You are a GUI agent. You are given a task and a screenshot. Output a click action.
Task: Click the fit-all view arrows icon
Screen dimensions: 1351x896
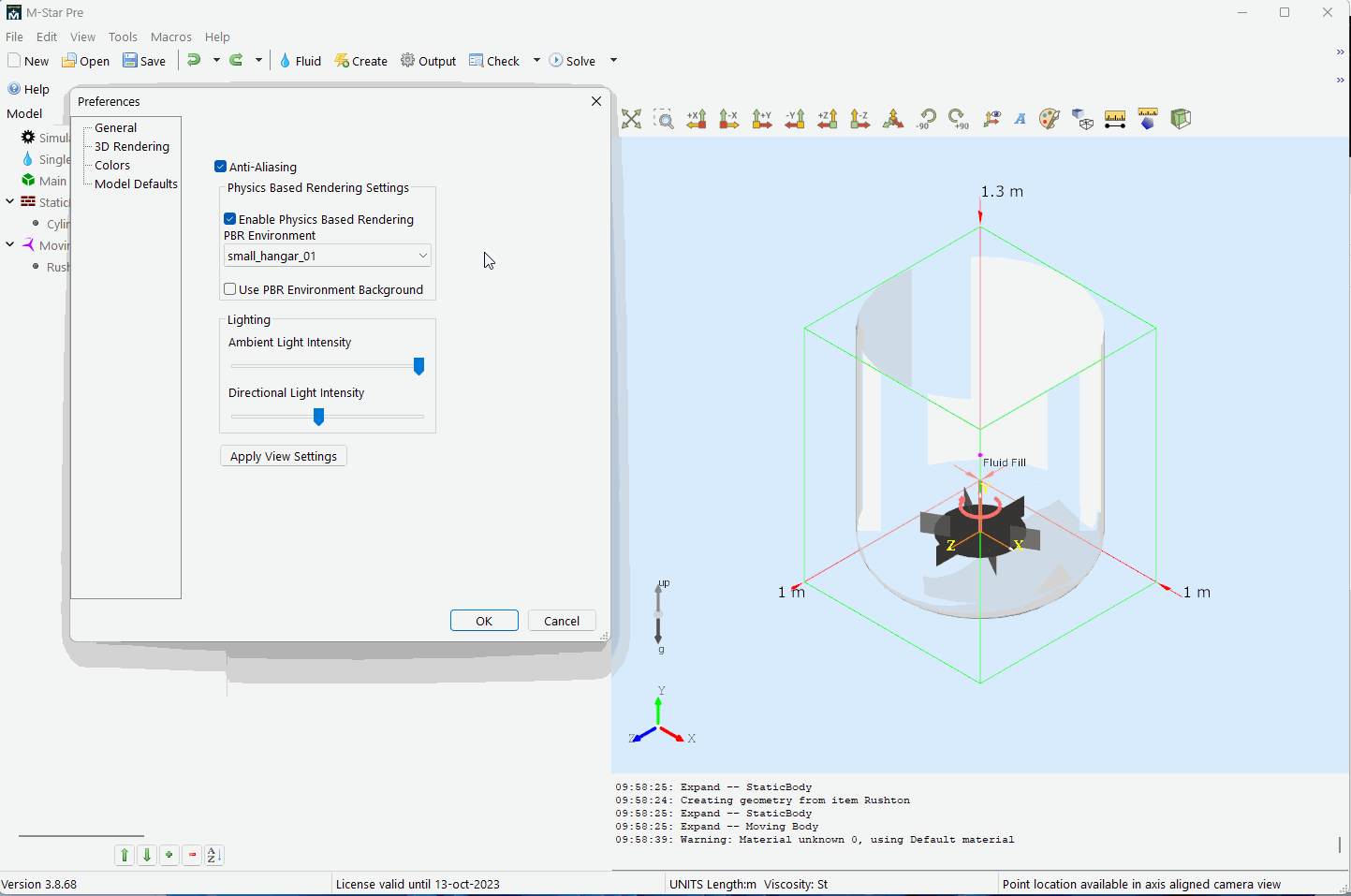click(632, 119)
